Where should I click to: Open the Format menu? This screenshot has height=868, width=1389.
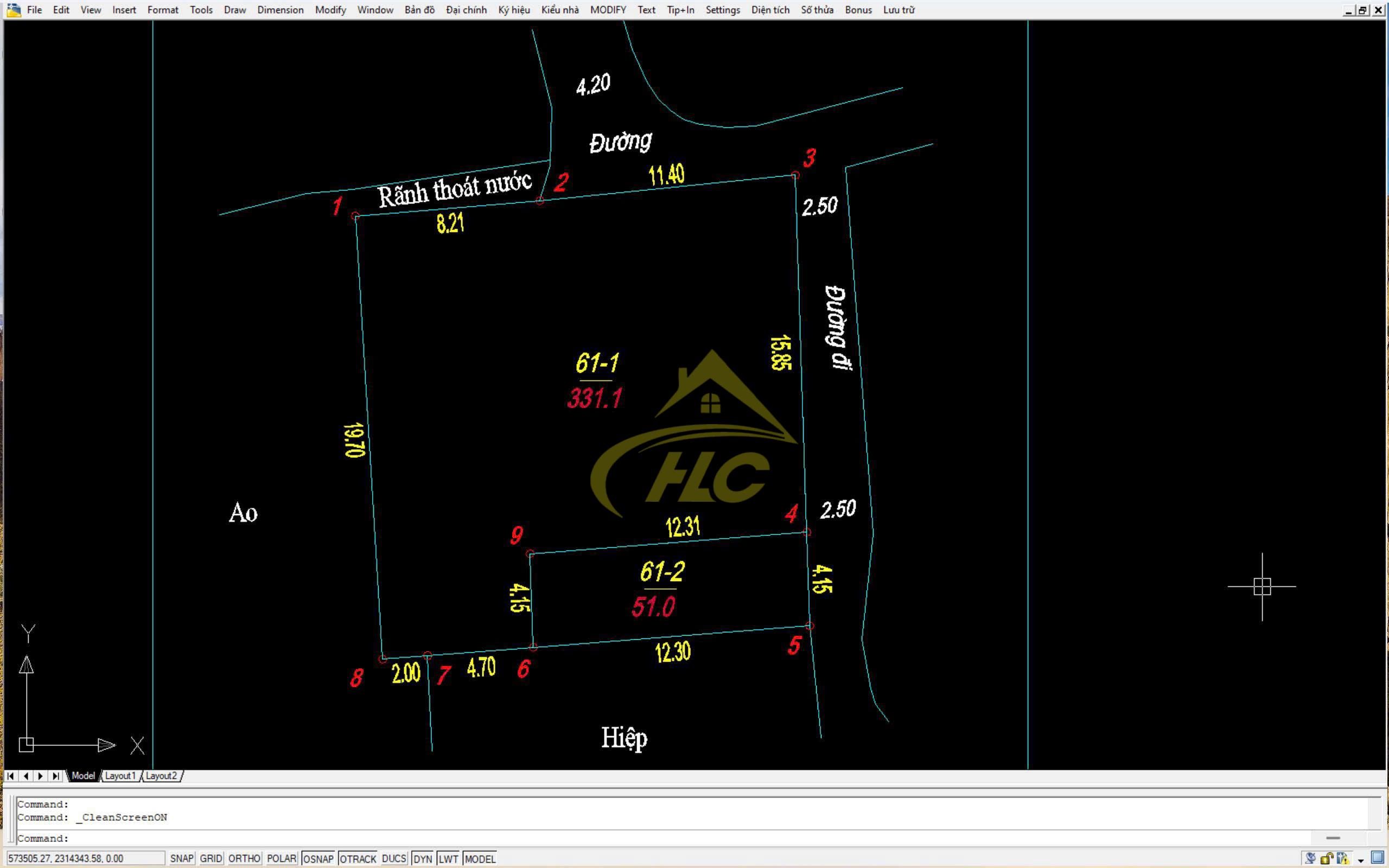pos(163,10)
